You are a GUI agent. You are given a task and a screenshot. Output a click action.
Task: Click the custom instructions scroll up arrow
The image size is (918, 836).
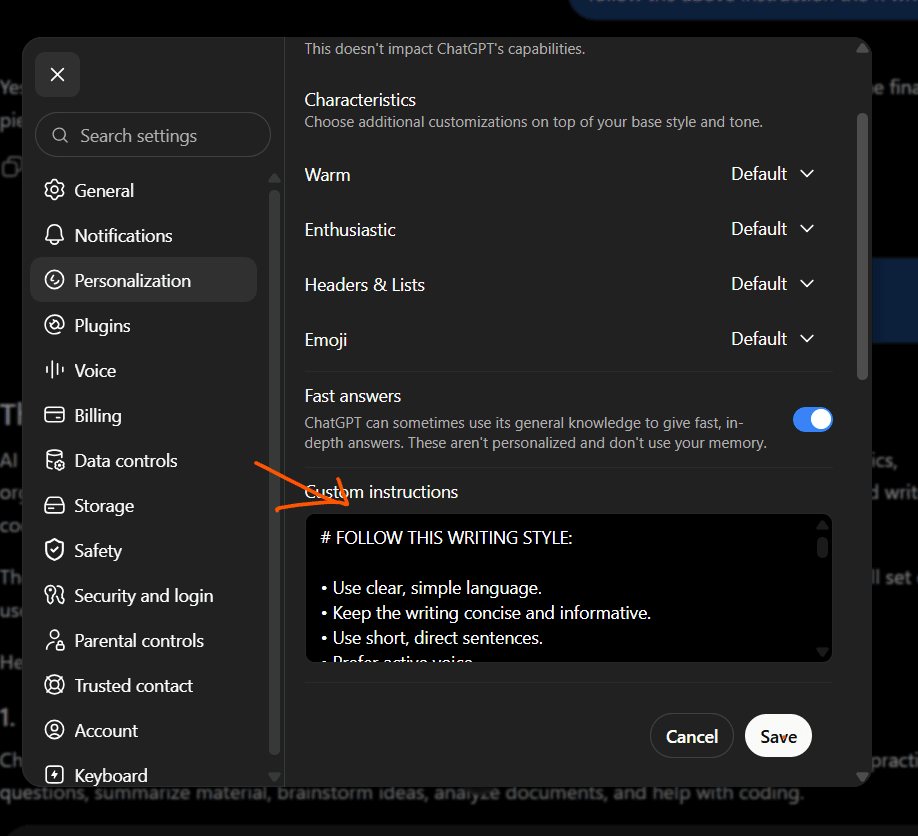(x=822, y=525)
